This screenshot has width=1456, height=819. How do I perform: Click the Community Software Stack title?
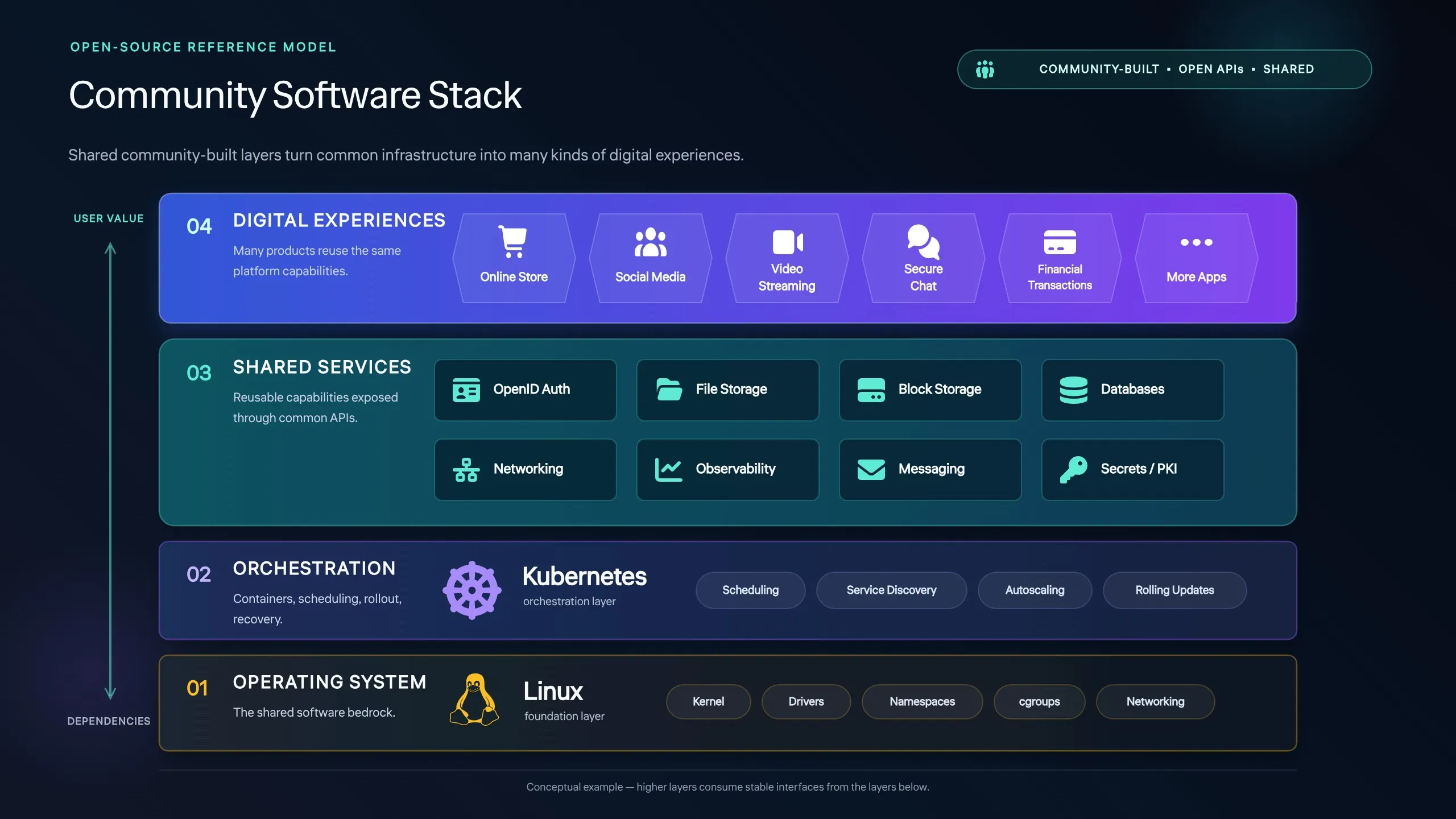[295, 95]
